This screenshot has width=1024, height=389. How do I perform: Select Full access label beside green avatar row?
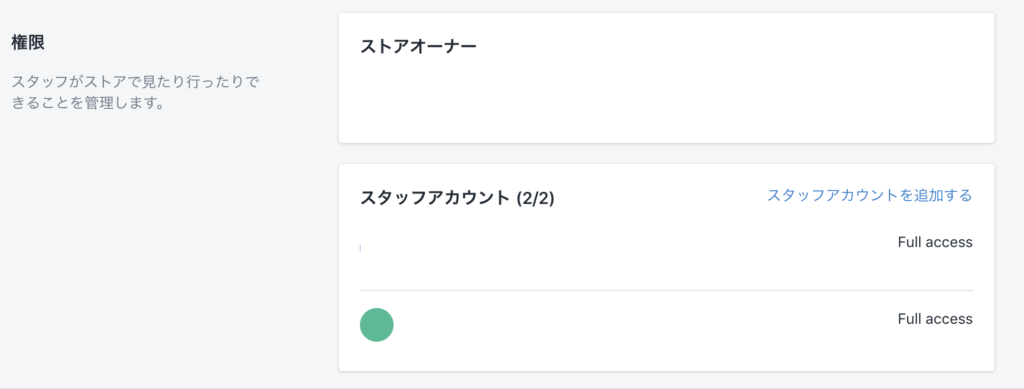(935, 319)
